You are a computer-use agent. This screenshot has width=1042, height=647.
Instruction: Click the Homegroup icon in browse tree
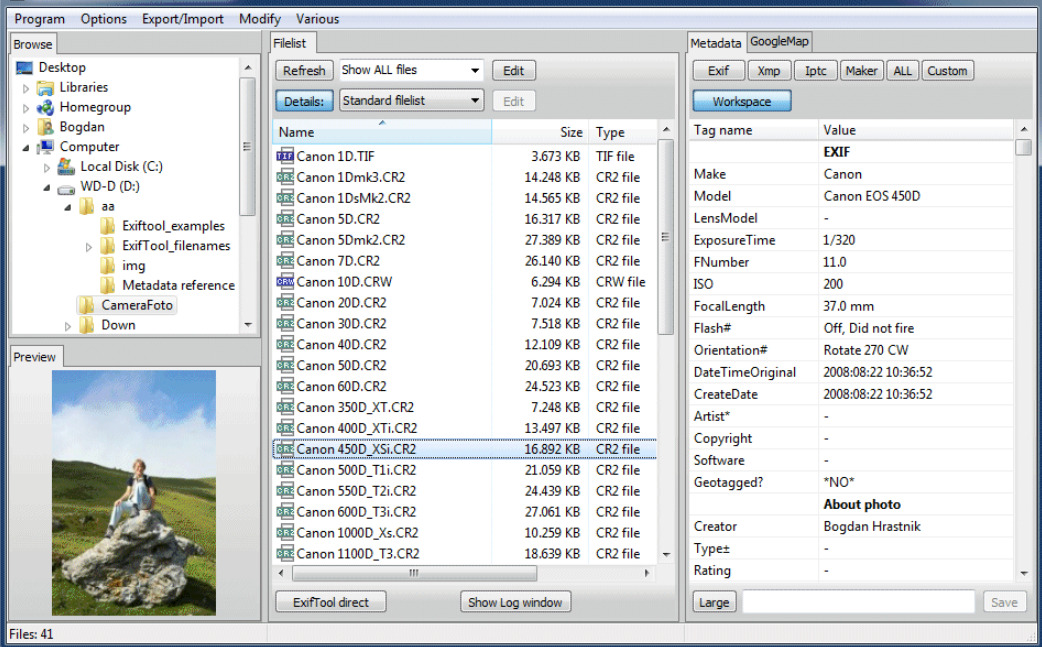45,107
